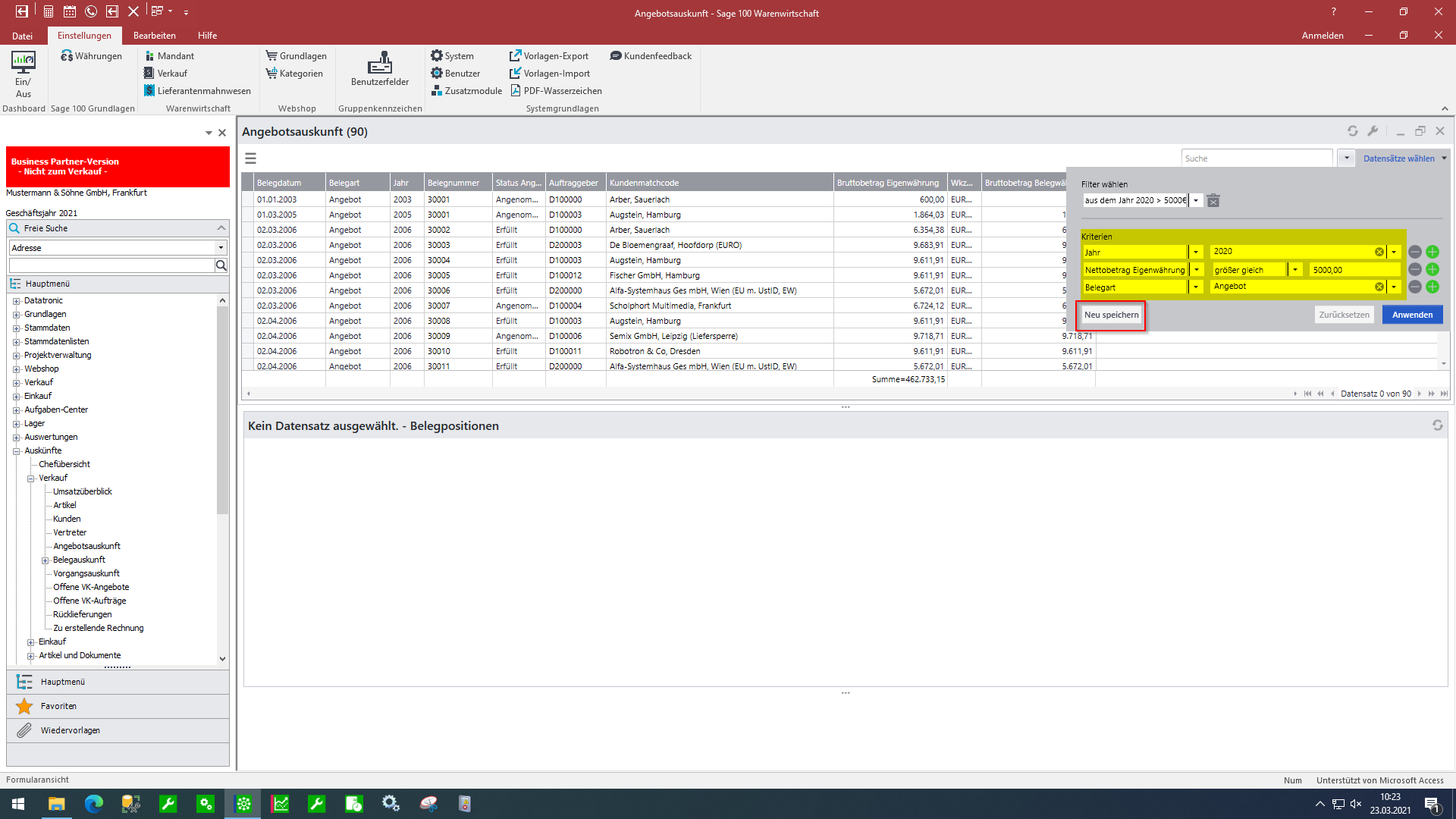Add a criterion after the Belegart row
The height and width of the screenshot is (819, 1456).
pos(1432,287)
